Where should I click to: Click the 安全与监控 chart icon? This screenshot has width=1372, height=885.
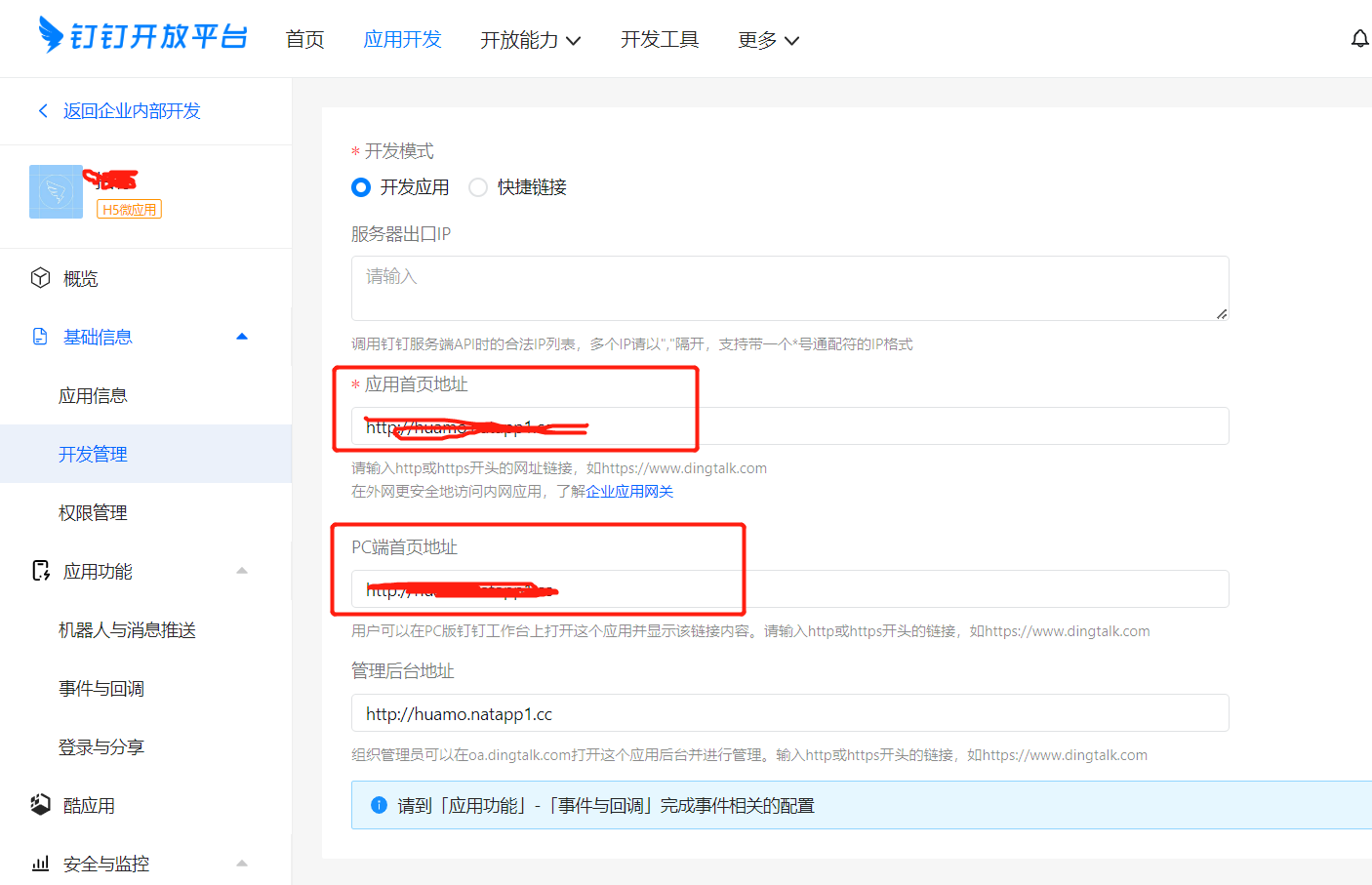tap(40, 864)
